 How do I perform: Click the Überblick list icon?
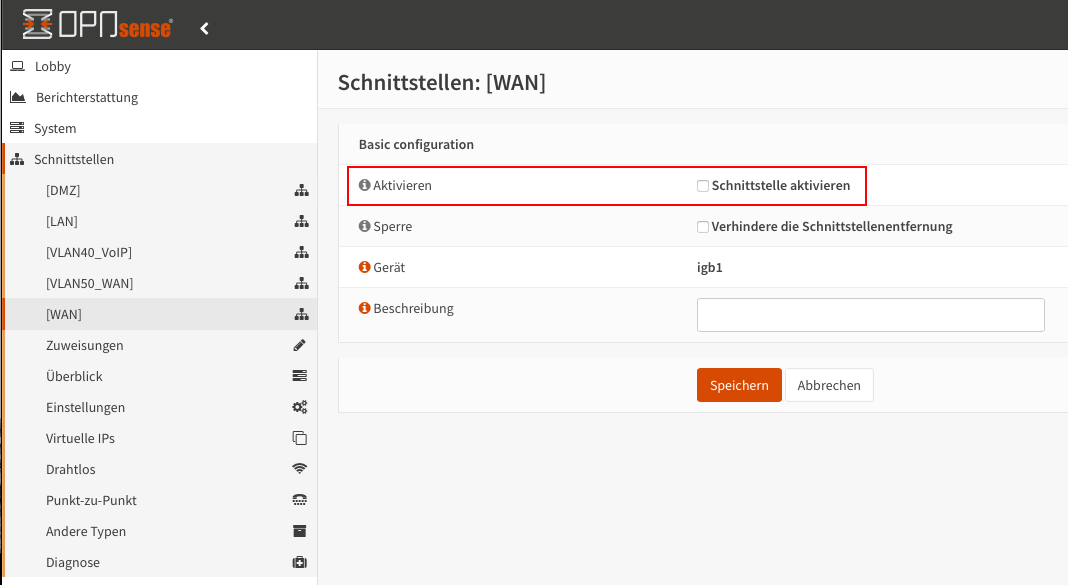tap(300, 377)
